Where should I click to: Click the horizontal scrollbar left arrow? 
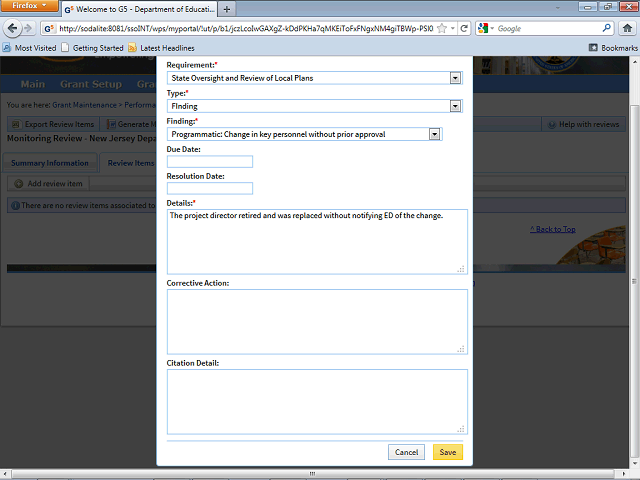[x=5, y=473]
